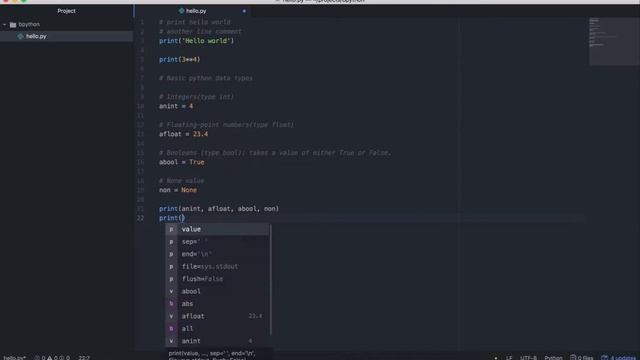Collapse the bpython project folder
640x360 pixels.
point(4,24)
